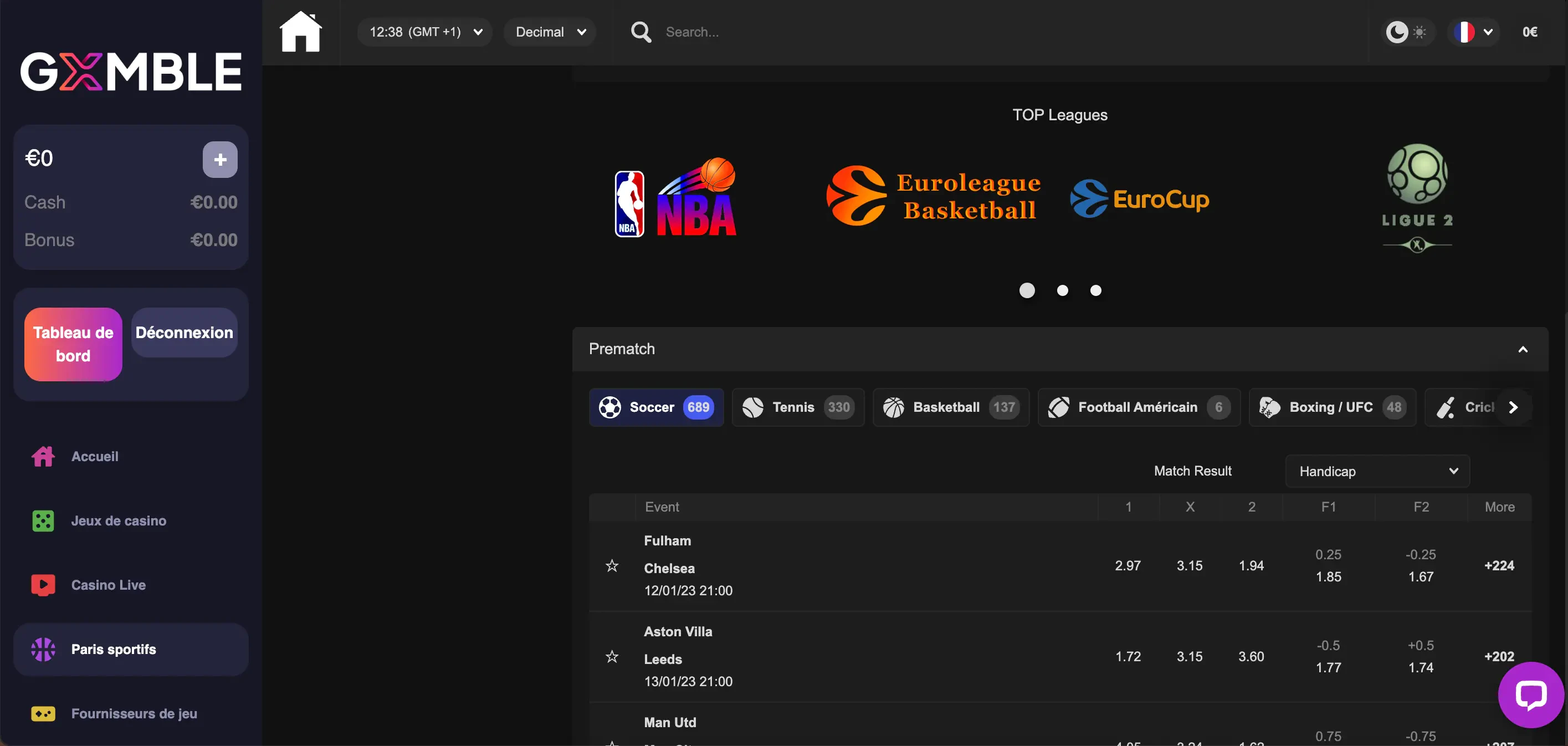Select the Soccer tab

click(x=655, y=407)
